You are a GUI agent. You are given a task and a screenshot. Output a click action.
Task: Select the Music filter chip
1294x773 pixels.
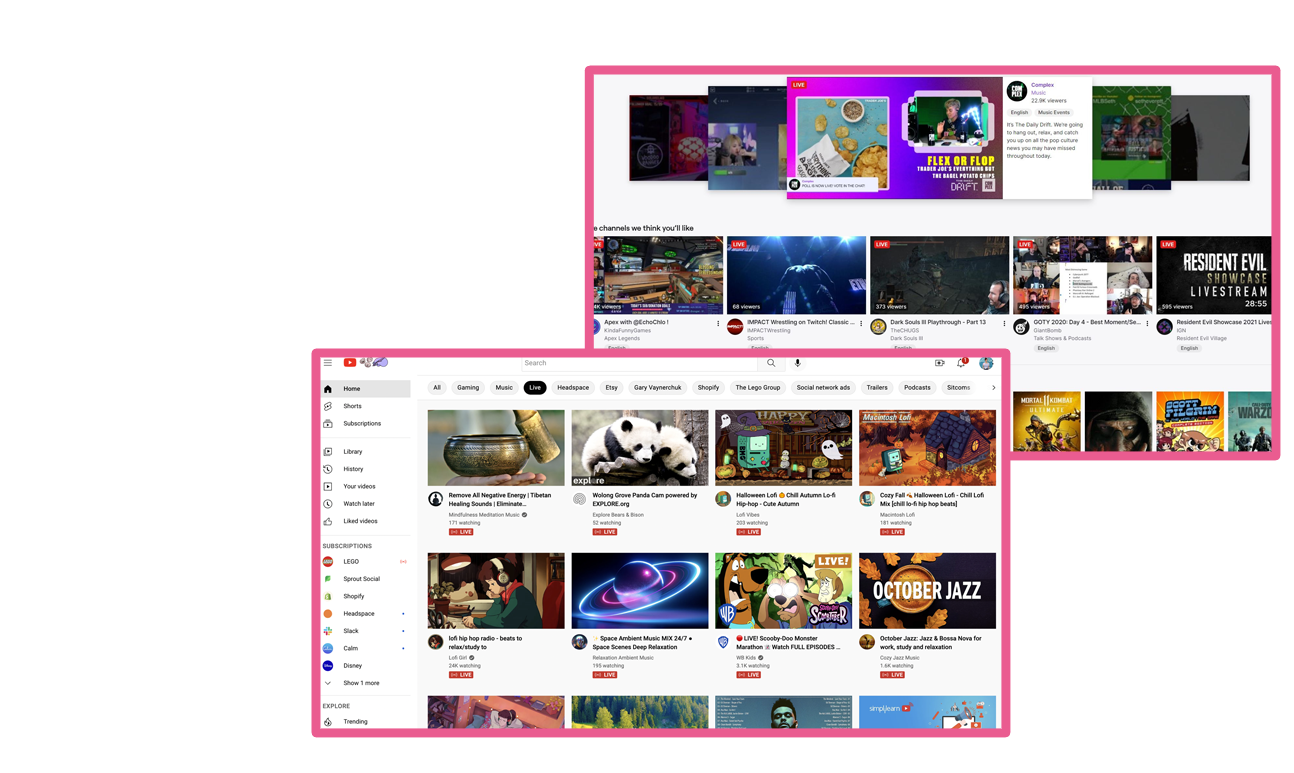click(x=504, y=388)
